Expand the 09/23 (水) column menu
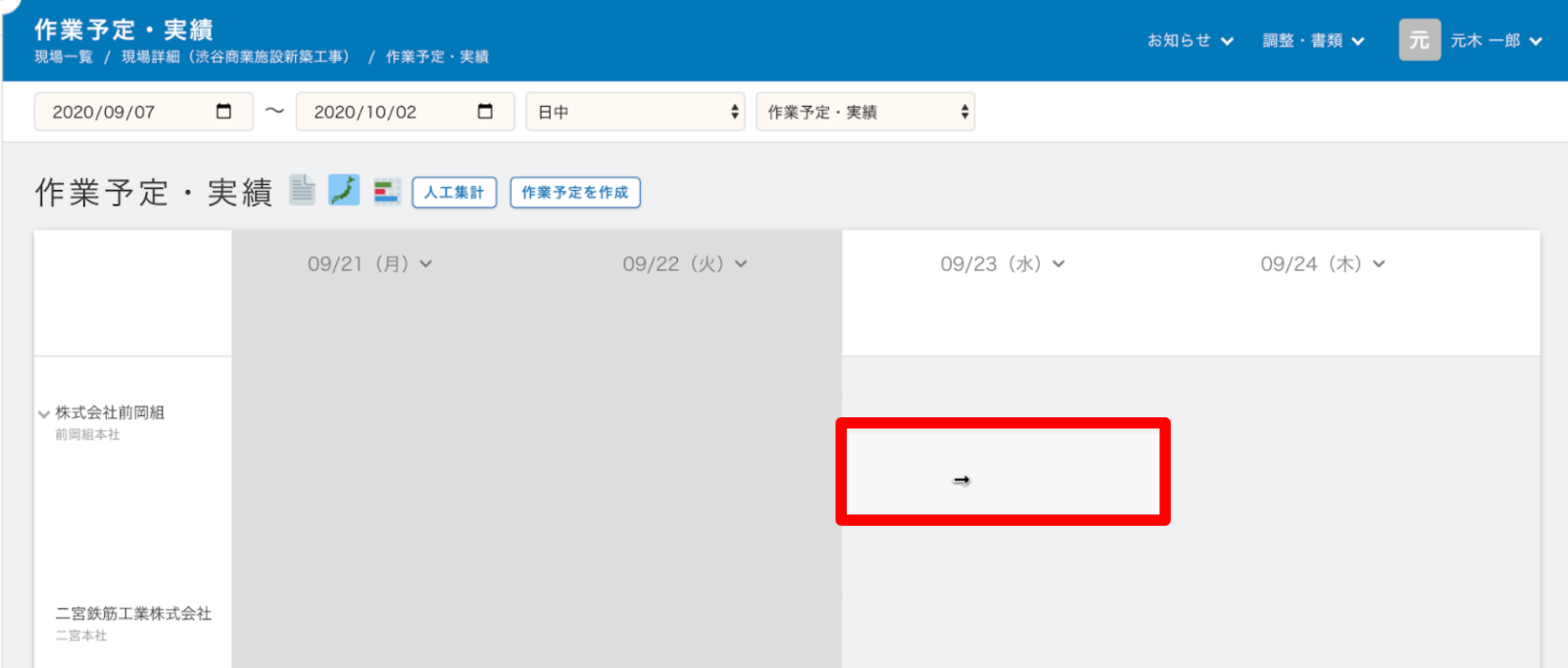Viewport: 1568px width, 668px height. click(1058, 264)
